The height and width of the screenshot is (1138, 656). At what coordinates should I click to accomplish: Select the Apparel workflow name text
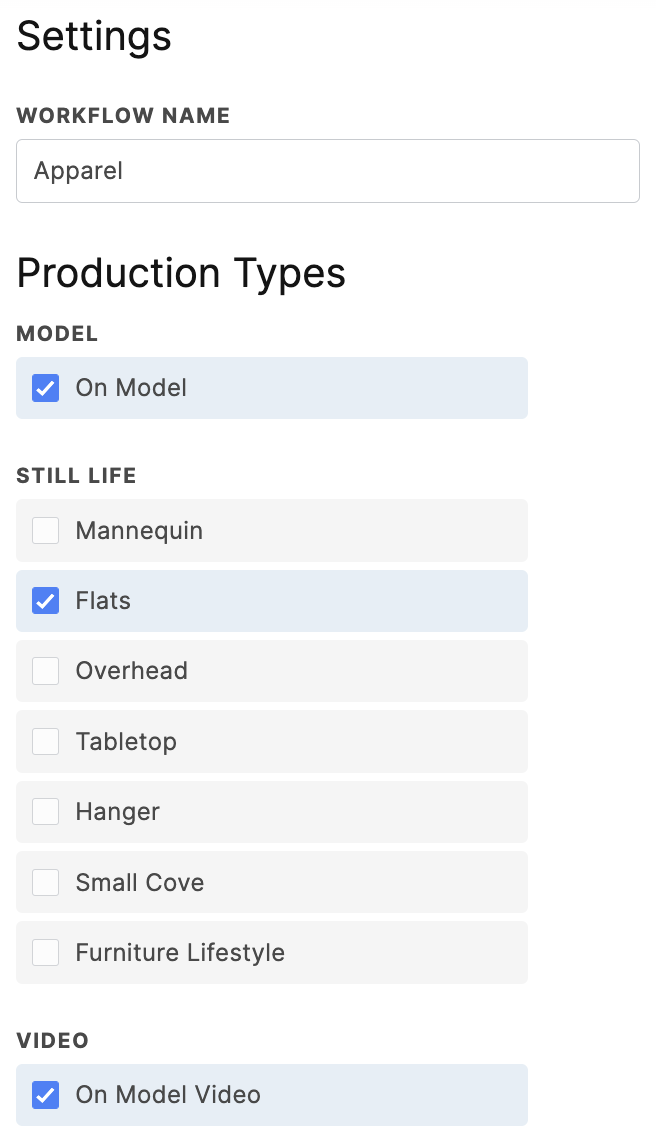tap(78, 170)
